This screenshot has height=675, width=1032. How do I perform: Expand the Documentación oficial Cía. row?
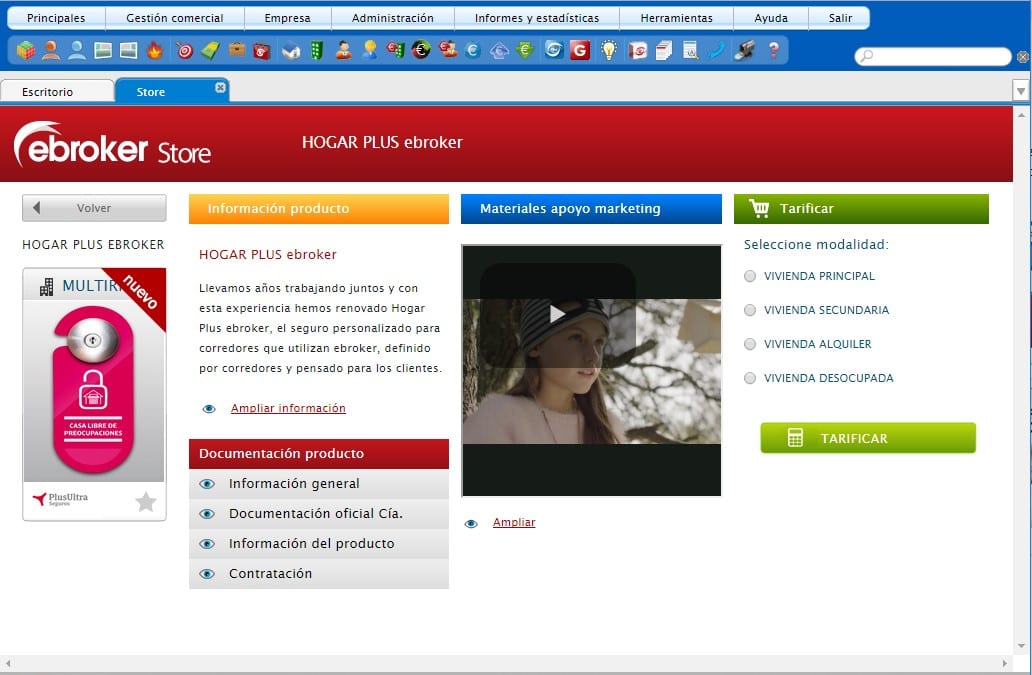[x=319, y=514]
